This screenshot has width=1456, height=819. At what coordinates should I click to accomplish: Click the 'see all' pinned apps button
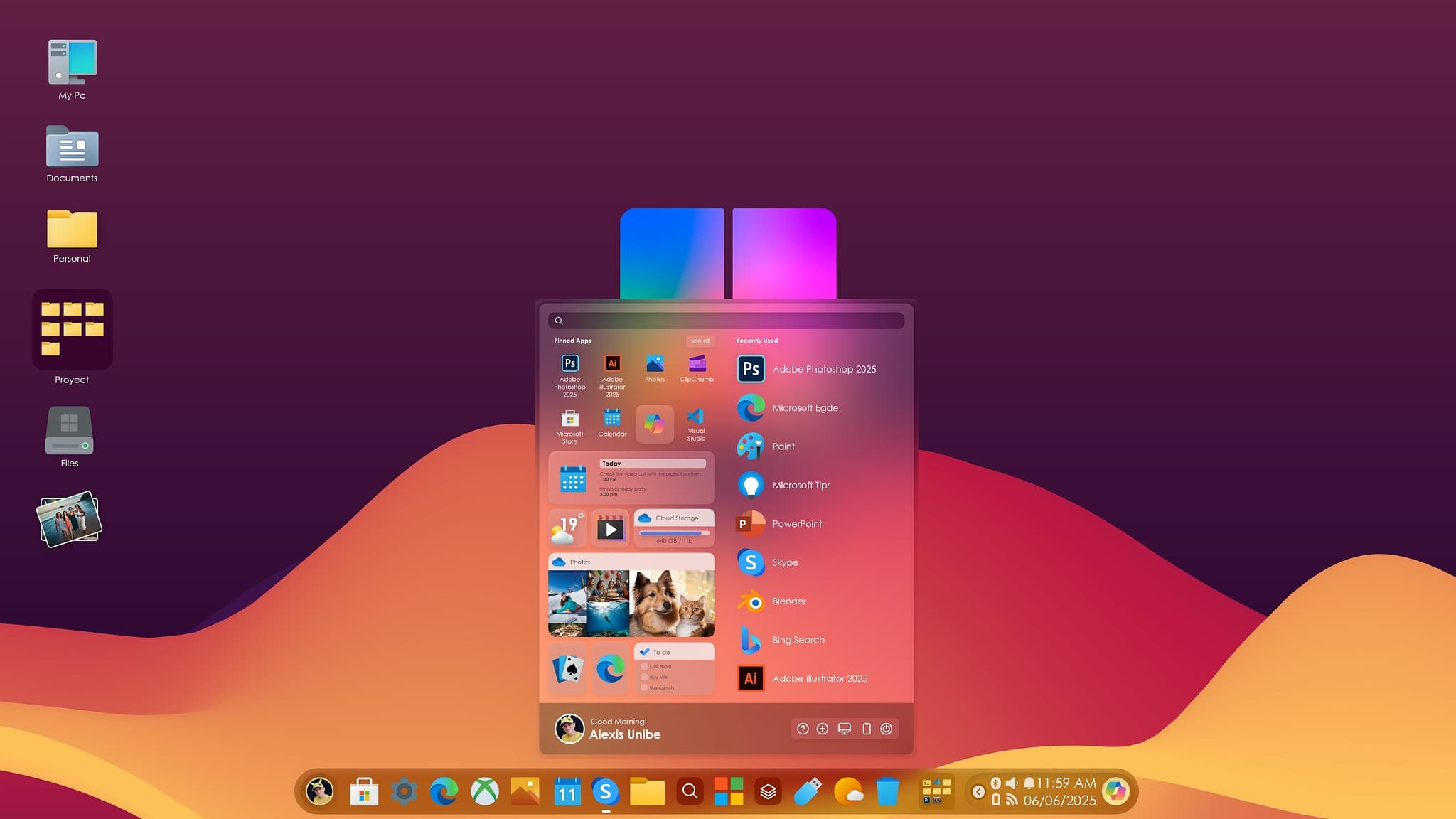(700, 341)
